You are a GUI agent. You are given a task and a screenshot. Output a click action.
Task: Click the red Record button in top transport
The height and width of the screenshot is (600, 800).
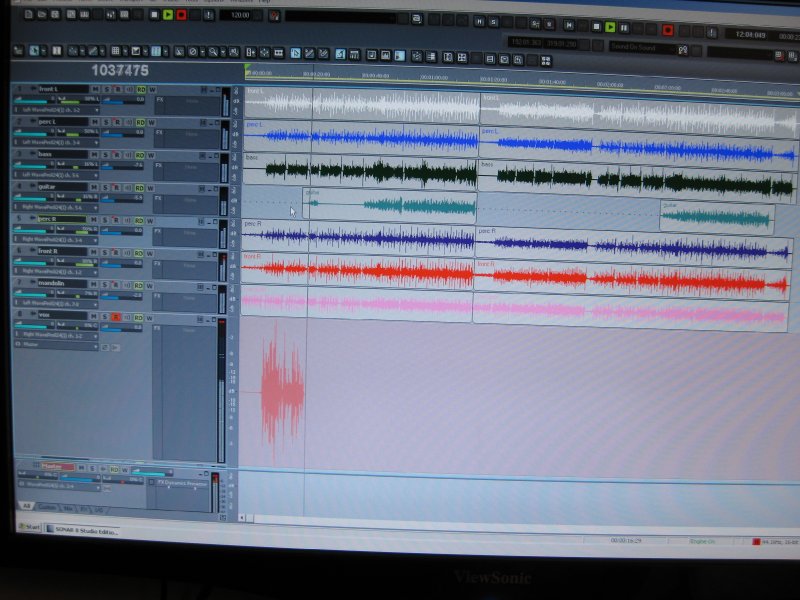pos(181,15)
